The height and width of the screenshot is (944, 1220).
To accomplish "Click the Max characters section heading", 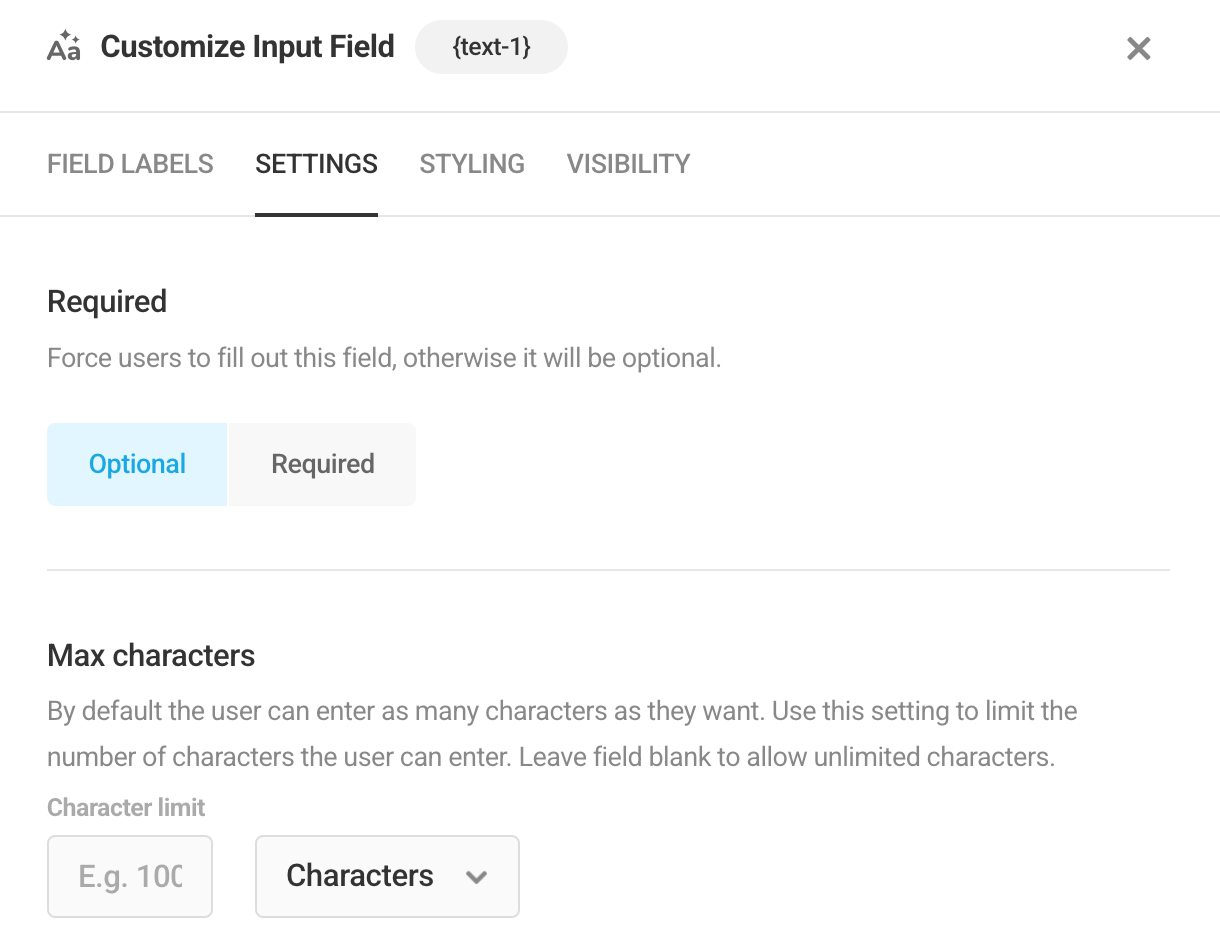I will tap(151, 656).
